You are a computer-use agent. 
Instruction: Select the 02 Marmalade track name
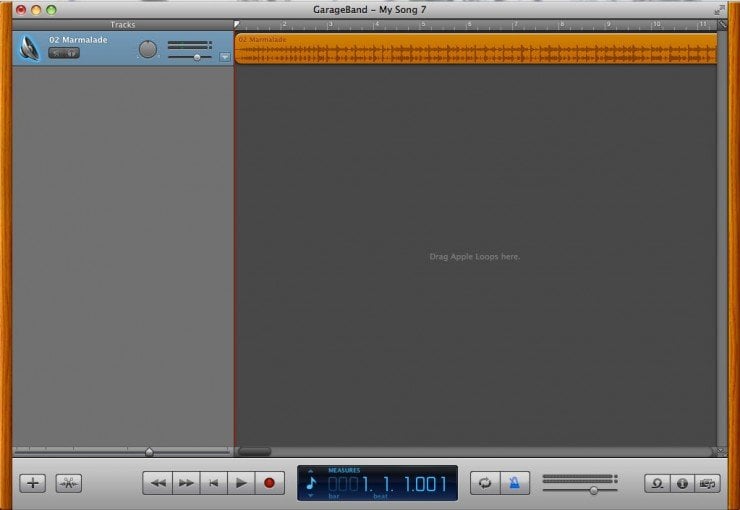coord(78,40)
